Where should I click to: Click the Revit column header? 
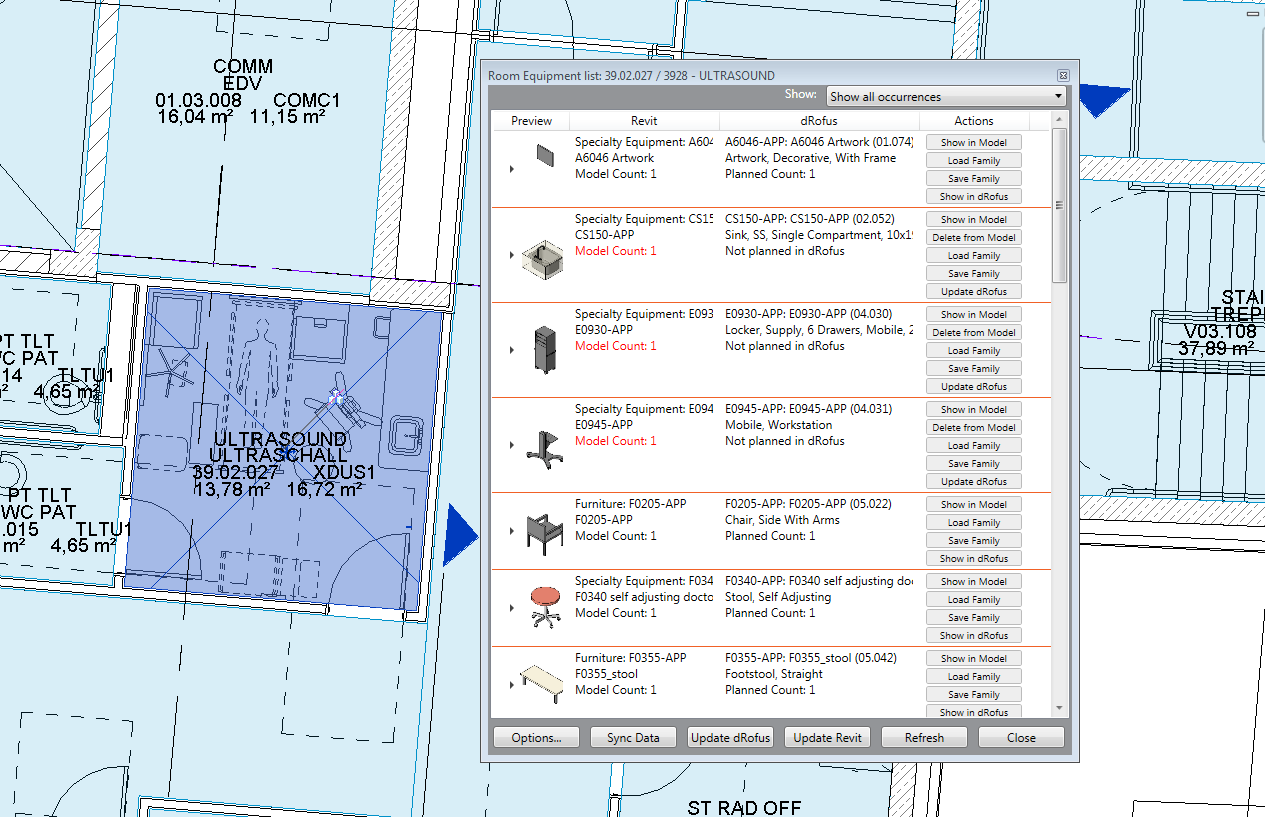click(644, 121)
